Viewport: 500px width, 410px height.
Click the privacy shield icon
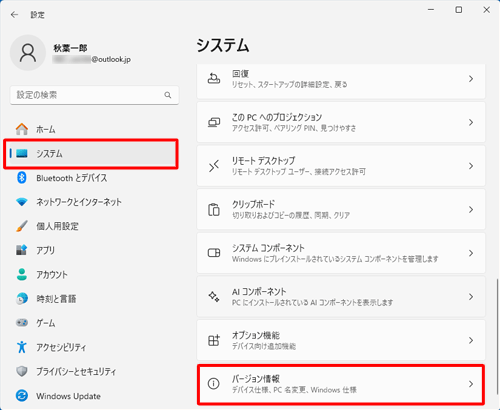tap(22, 371)
